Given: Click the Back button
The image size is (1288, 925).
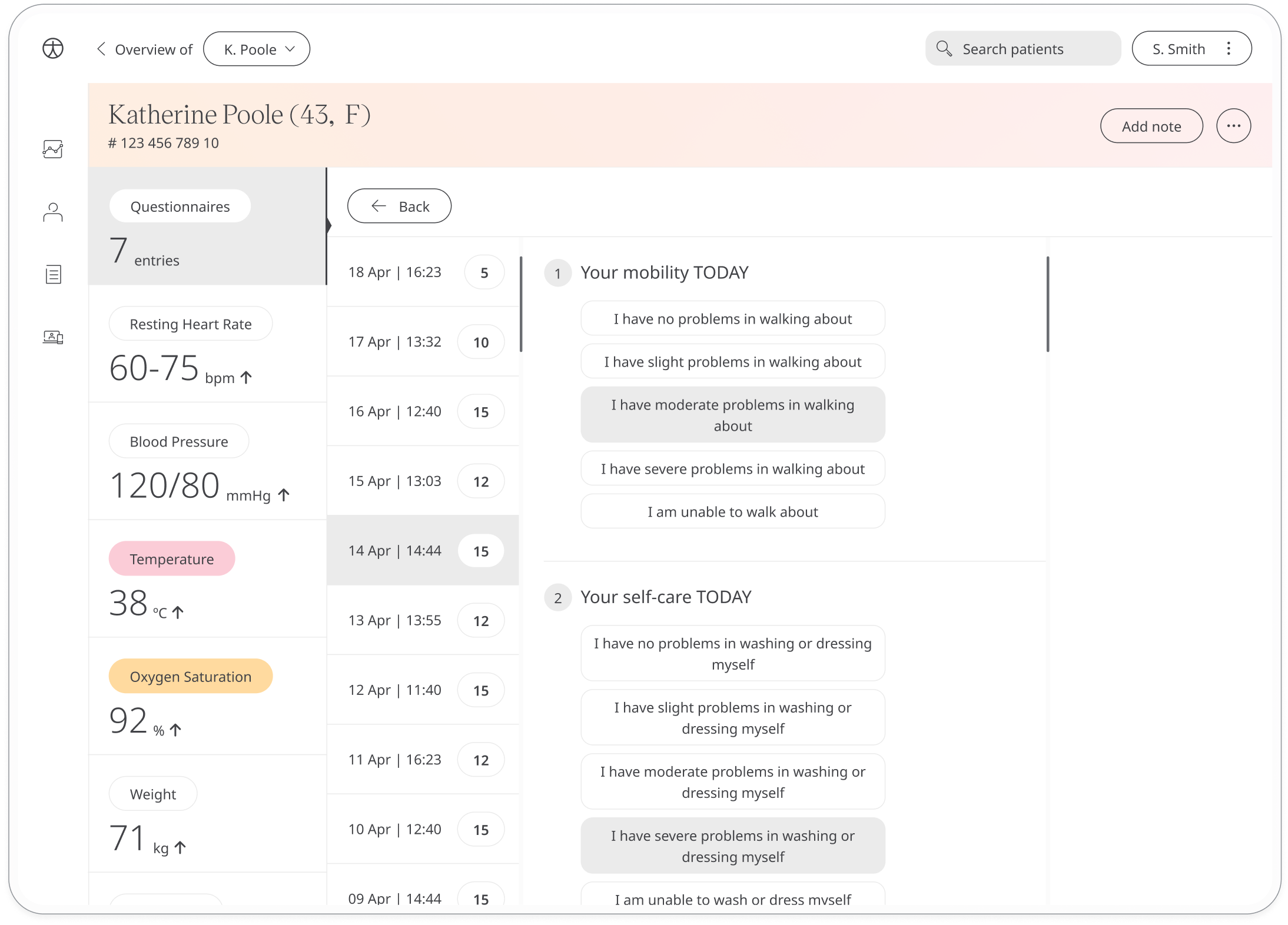Looking at the screenshot, I should 399,206.
